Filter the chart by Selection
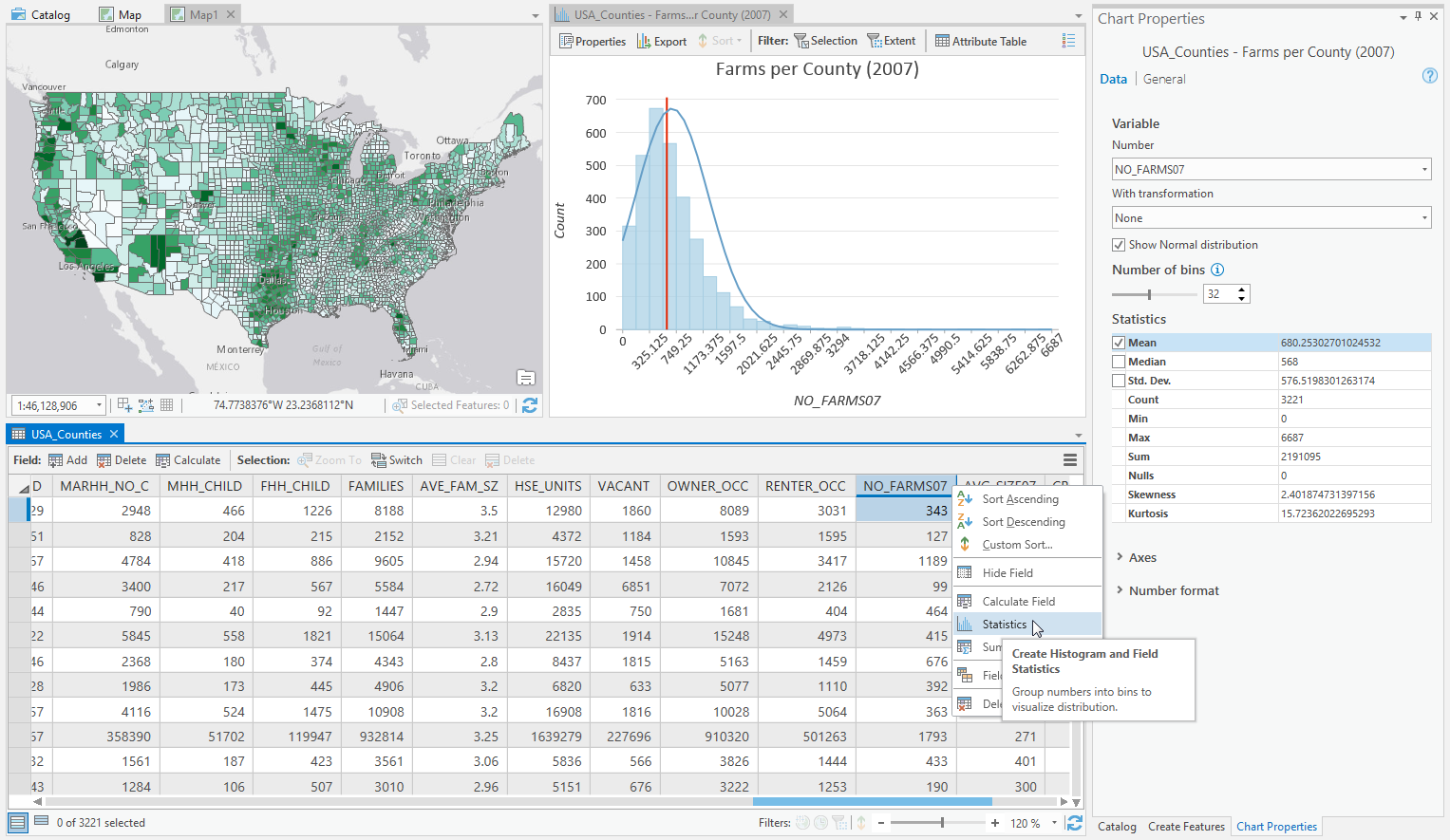1450x840 pixels. tap(825, 41)
